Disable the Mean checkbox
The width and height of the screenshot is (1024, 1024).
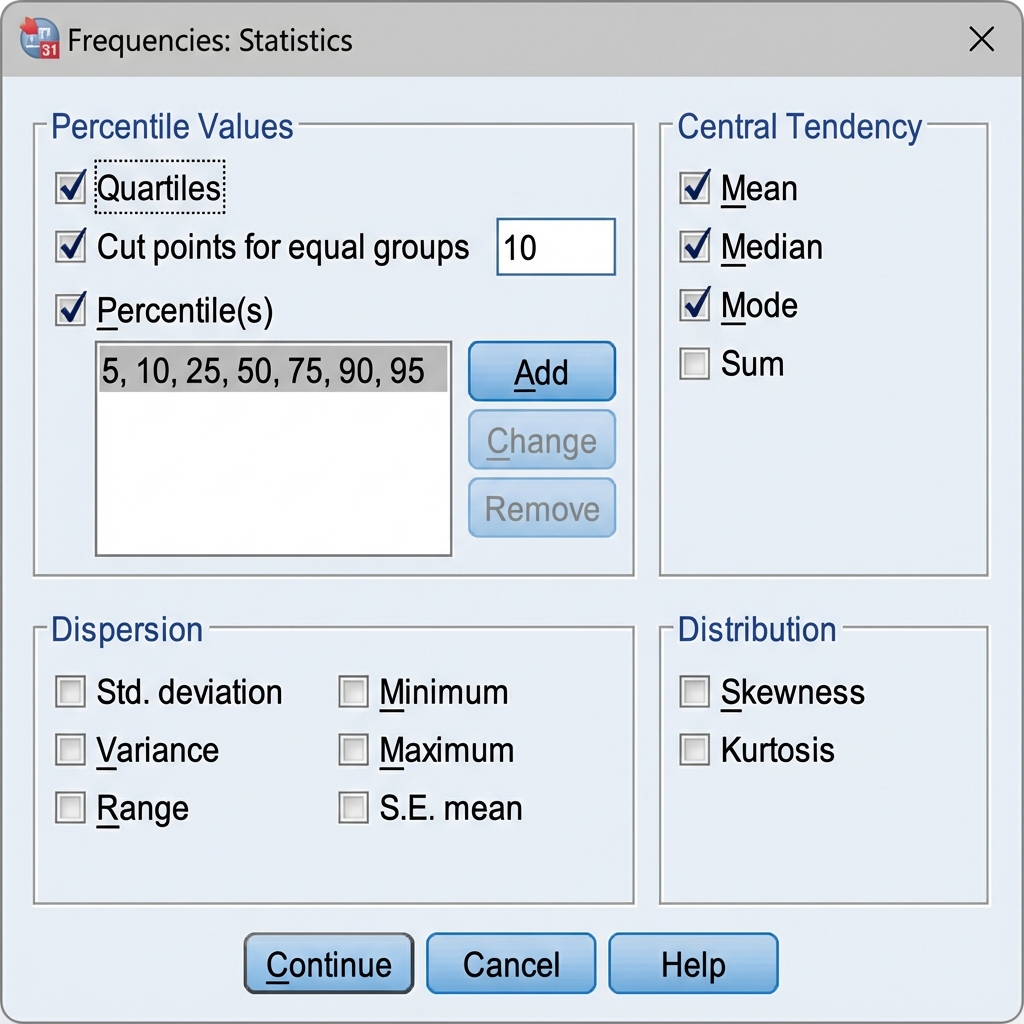[694, 188]
